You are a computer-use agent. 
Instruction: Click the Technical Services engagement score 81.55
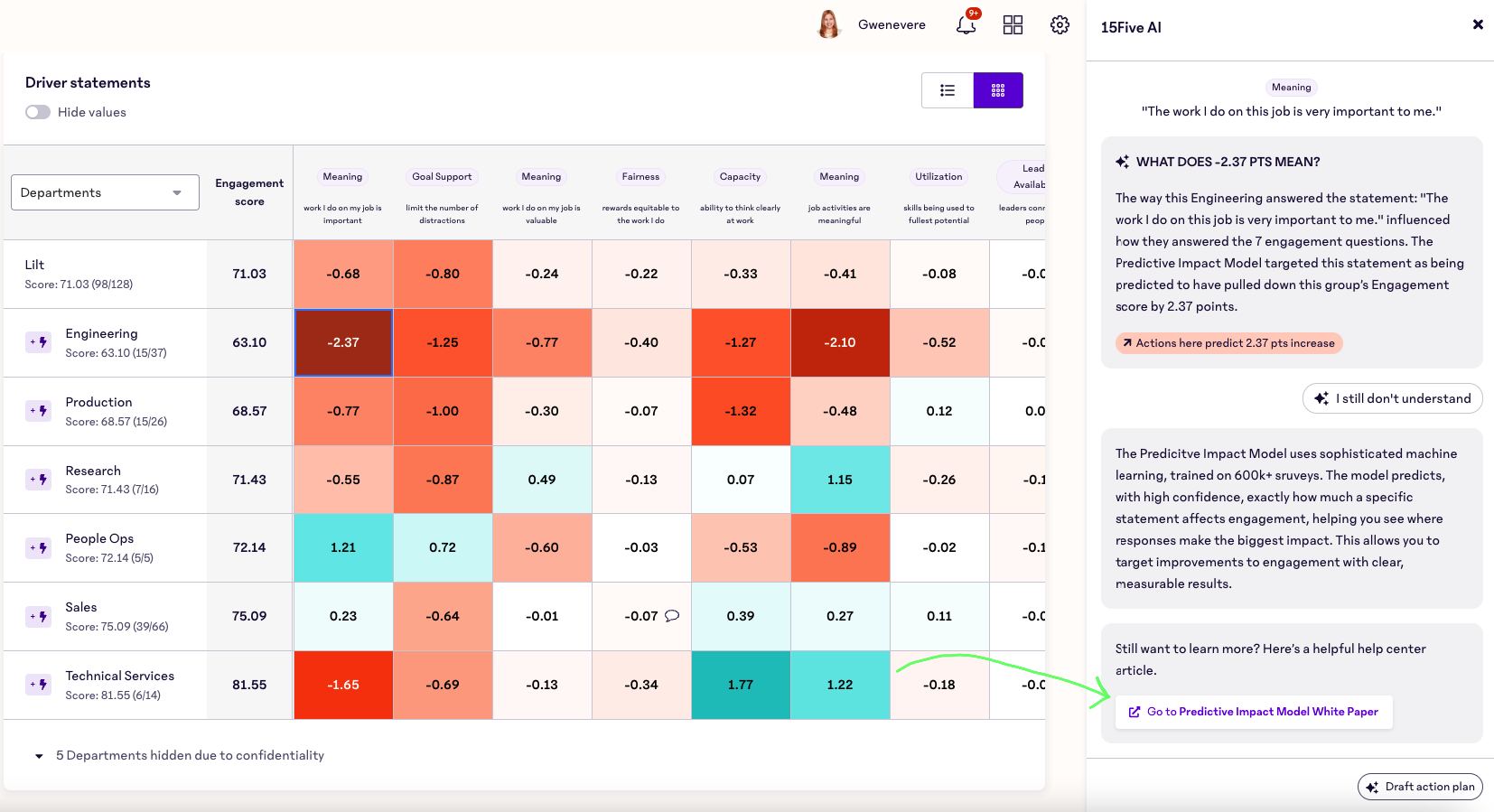coord(249,685)
